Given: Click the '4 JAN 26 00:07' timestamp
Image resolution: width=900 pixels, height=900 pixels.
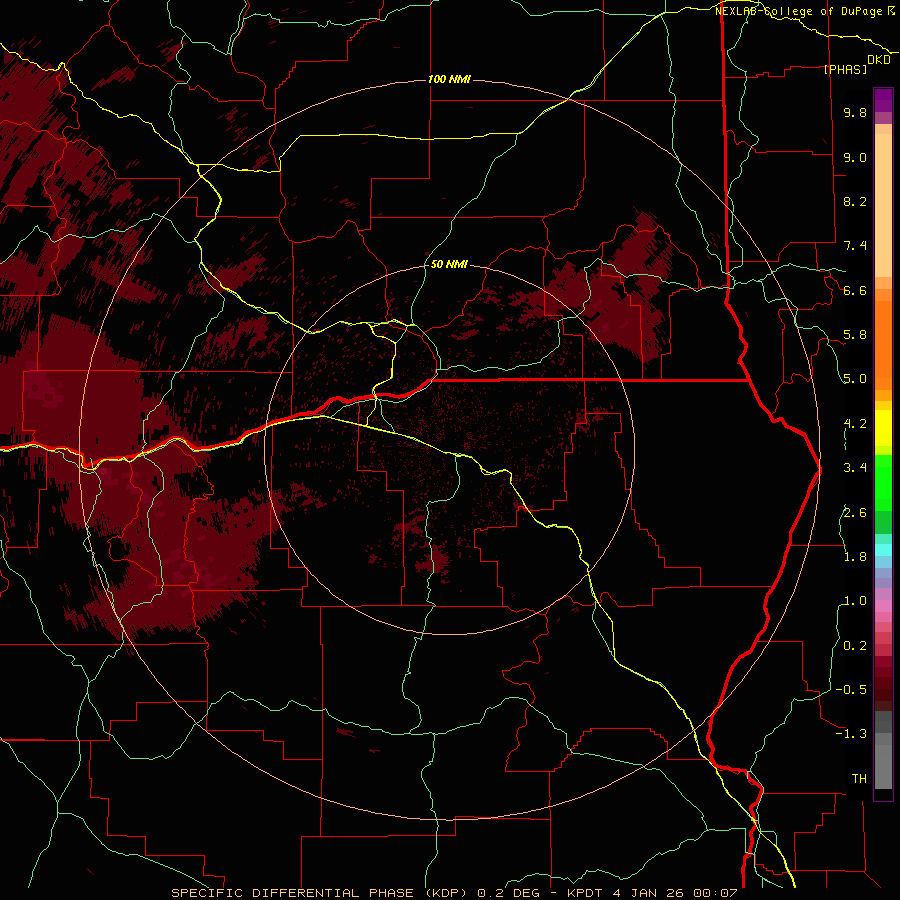Looking at the screenshot, I should point(676,893).
